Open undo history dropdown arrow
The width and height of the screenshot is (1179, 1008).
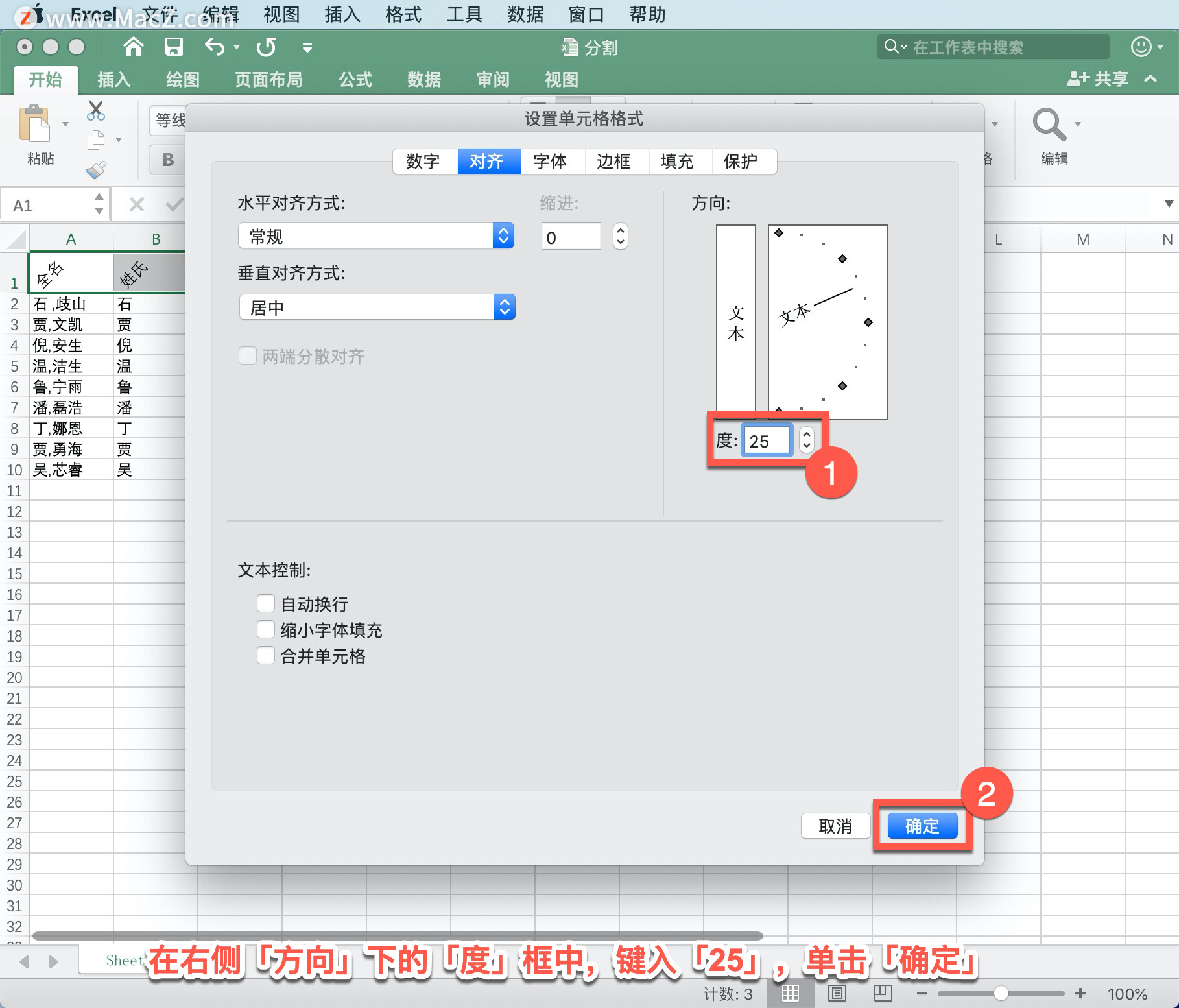pyautogui.click(x=237, y=47)
